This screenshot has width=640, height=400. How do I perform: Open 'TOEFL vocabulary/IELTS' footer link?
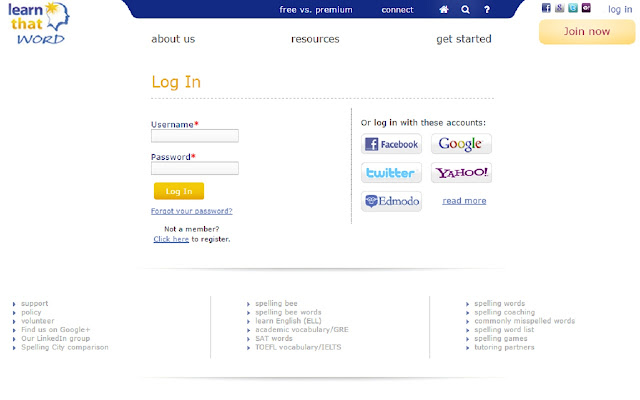[298, 347]
